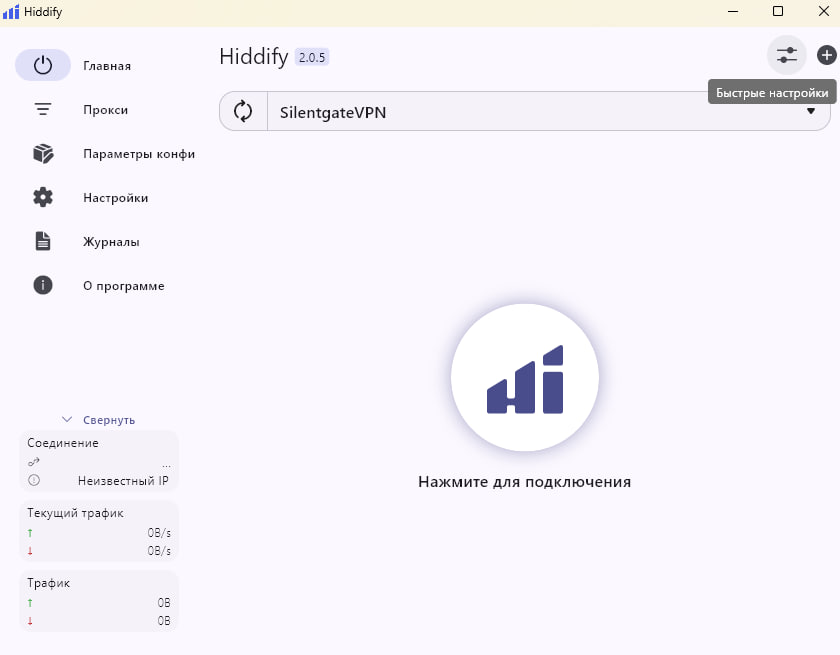The height and width of the screenshot is (655, 840).
Task: Open Быстрые настройки sliders icon
Action: [x=786, y=55]
